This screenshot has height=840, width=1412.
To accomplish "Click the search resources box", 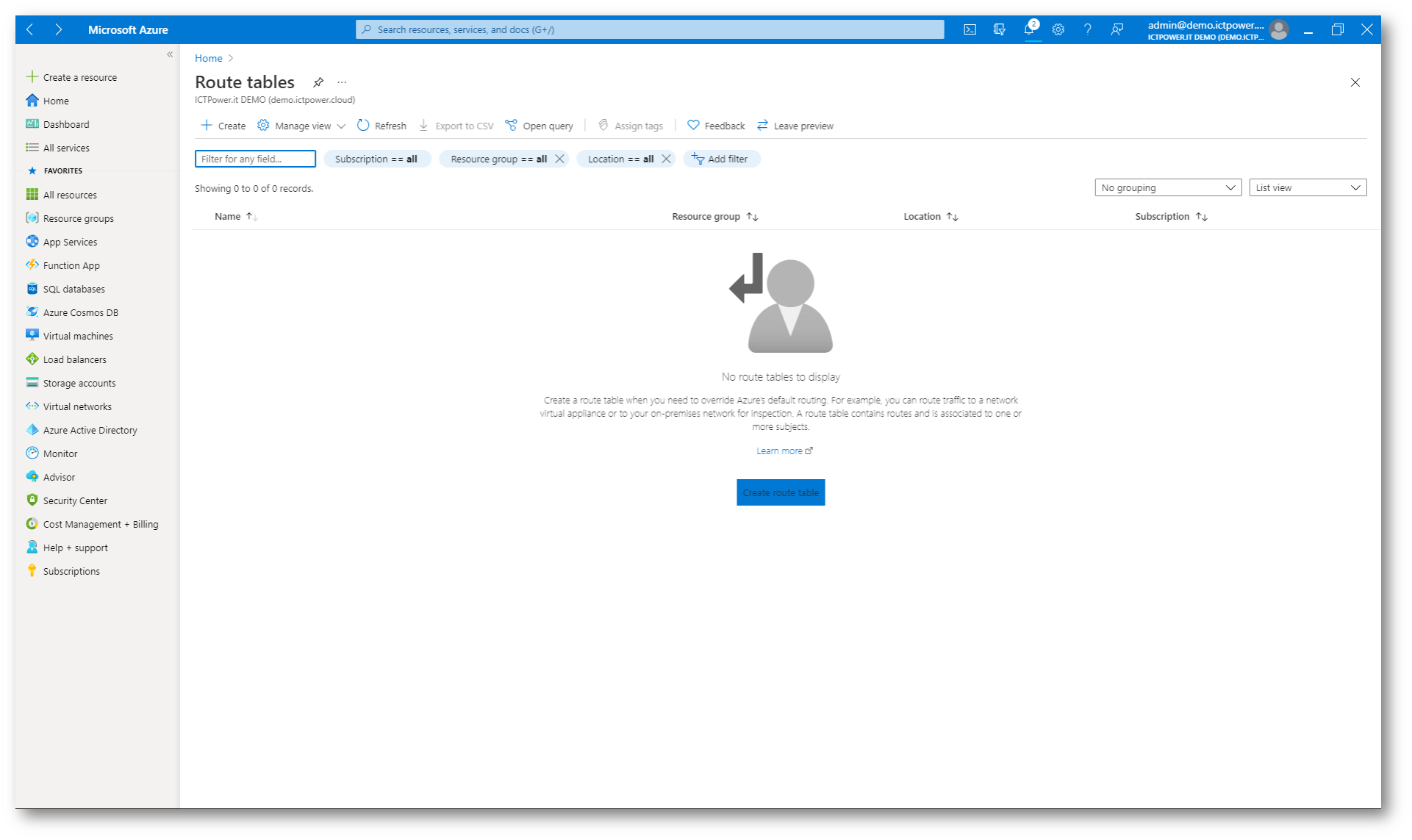I will 650,29.
